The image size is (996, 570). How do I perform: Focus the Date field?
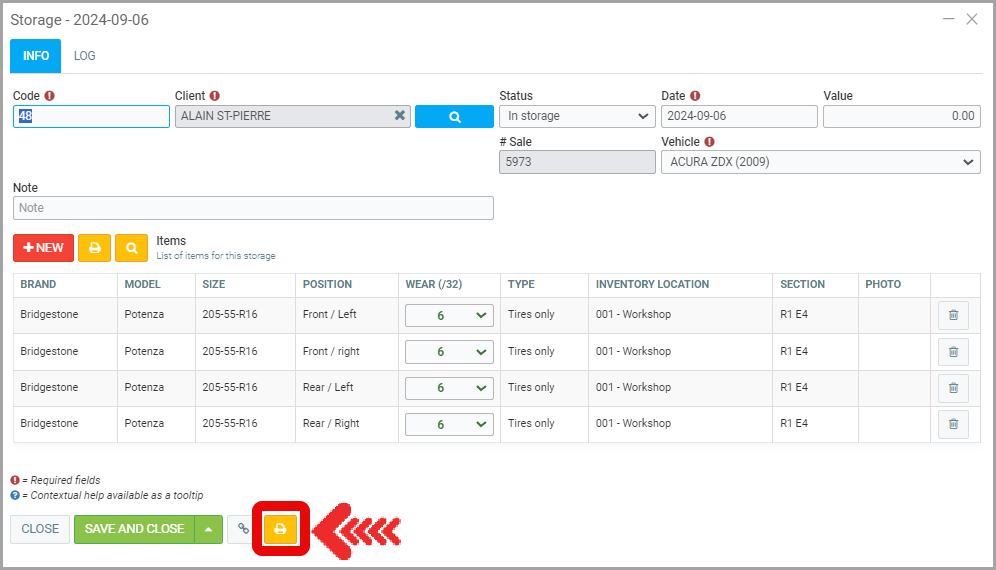click(x=738, y=116)
